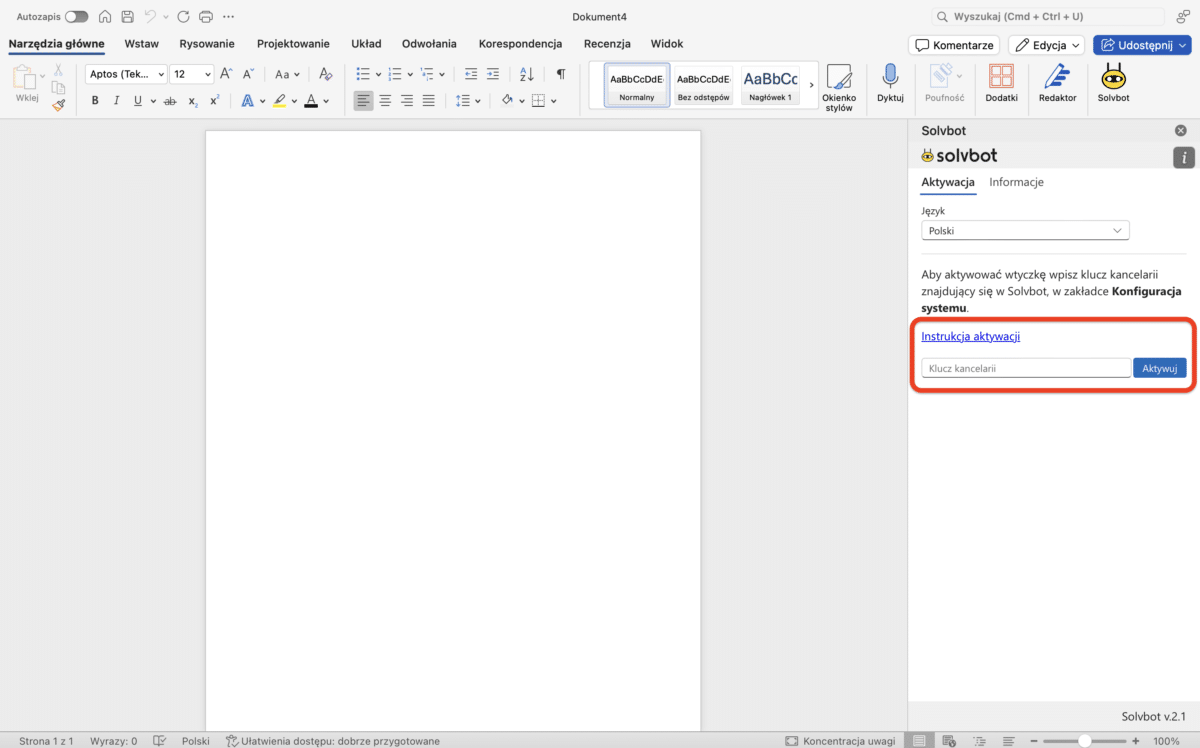Screen dimensions: 1200x748
Task: Decrease font size
Action: tap(248, 74)
